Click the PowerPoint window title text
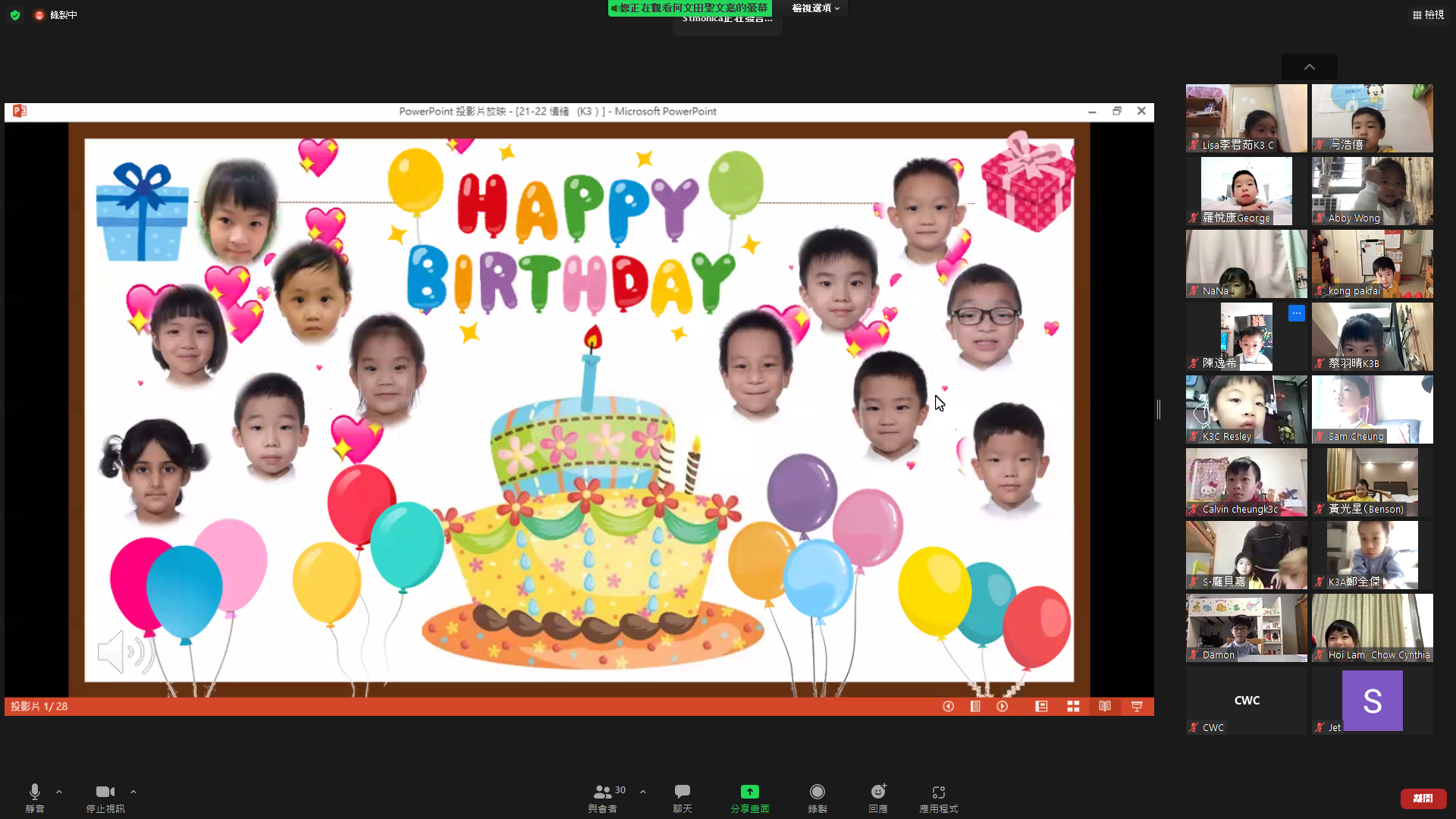Viewport: 1456px width, 819px height. click(x=557, y=111)
